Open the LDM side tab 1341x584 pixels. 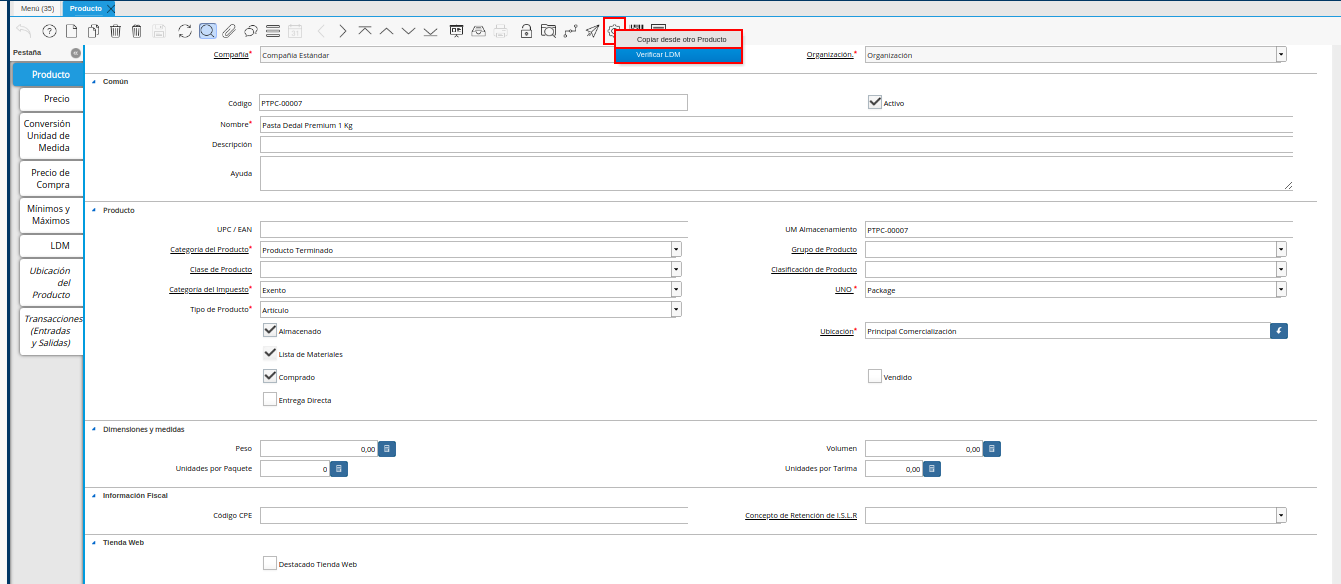[x=50, y=245]
